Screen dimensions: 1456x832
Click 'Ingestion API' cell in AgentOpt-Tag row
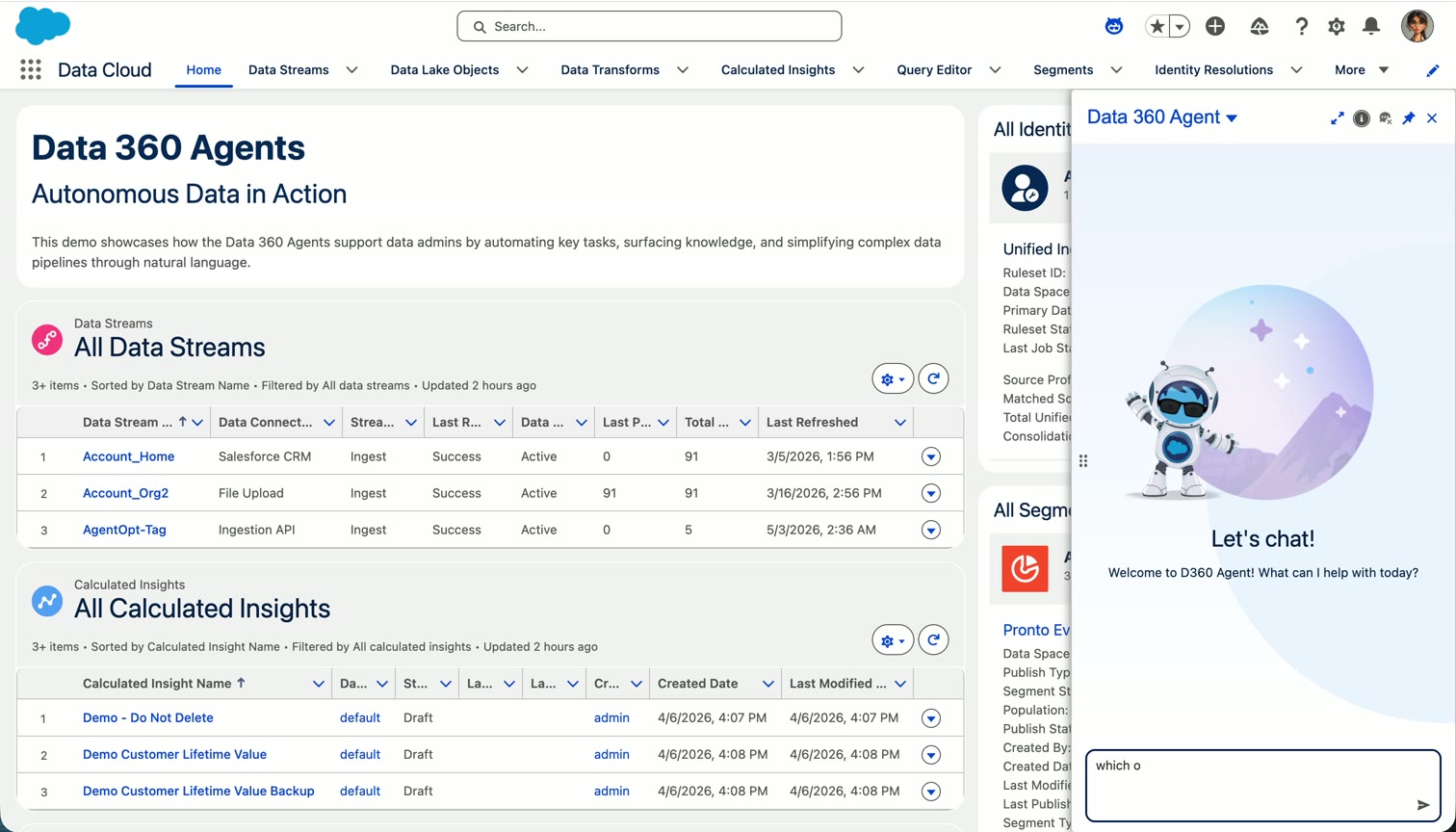coord(258,530)
